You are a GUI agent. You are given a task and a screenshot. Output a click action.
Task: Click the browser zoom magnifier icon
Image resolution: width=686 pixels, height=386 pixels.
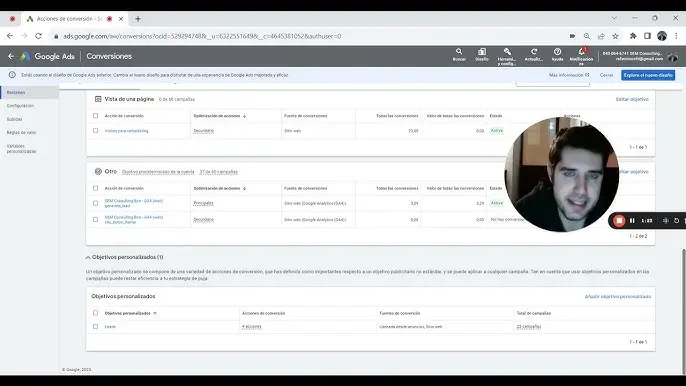coord(587,36)
